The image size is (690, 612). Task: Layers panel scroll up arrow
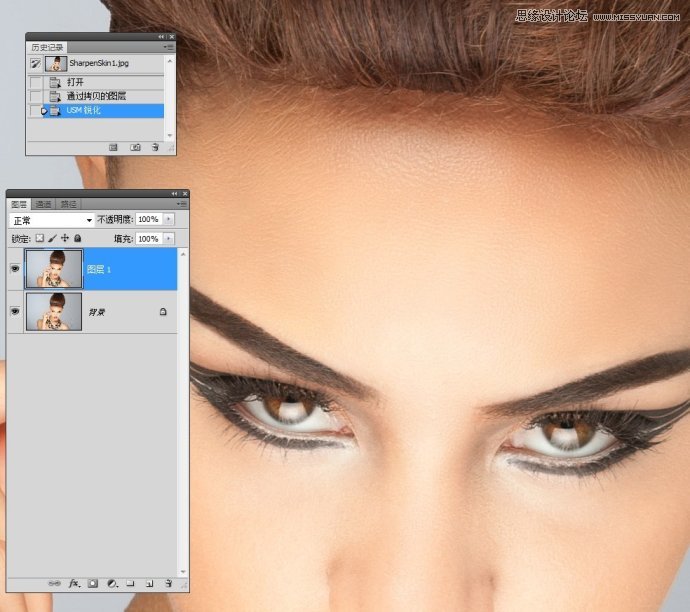click(183, 254)
